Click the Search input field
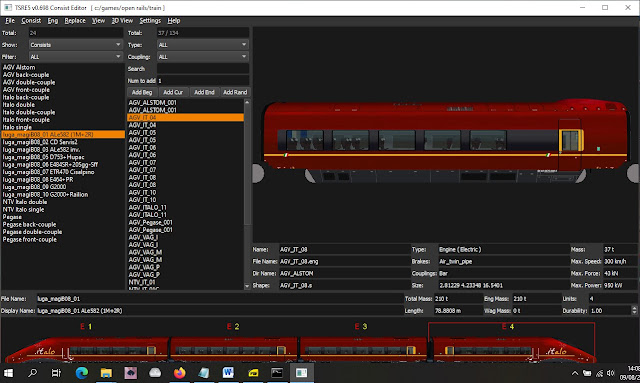Screen dimensions: 640x383 click(203, 69)
